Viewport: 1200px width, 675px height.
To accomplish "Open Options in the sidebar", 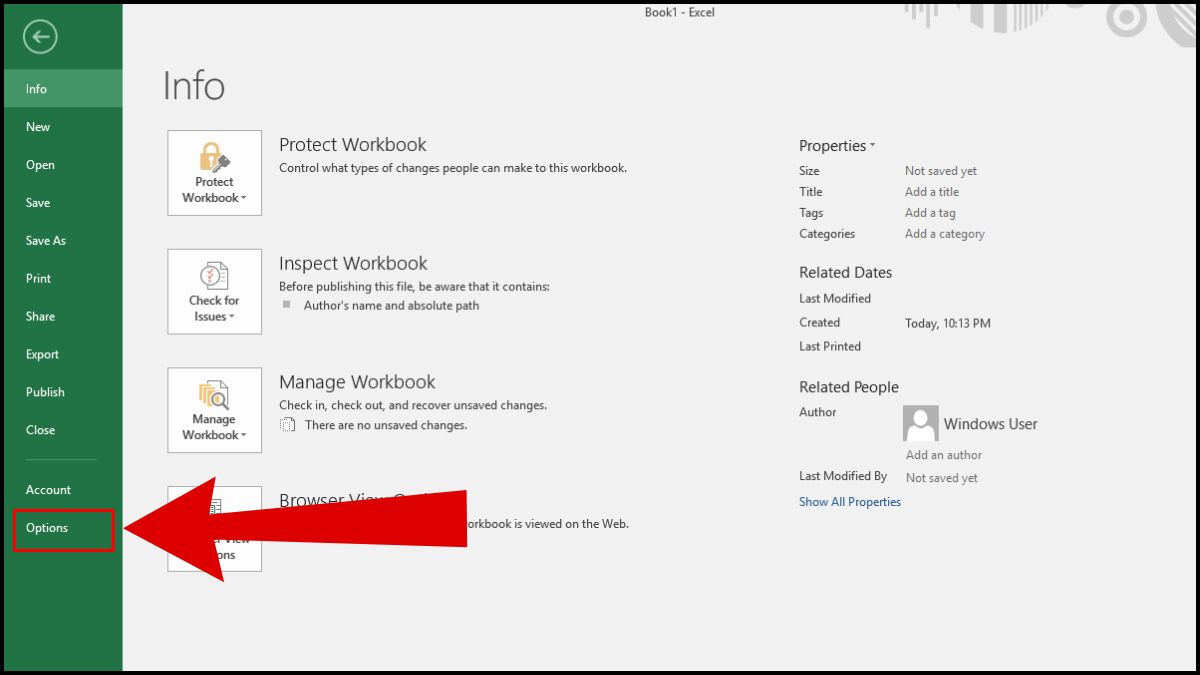I will (x=63, y=529).
